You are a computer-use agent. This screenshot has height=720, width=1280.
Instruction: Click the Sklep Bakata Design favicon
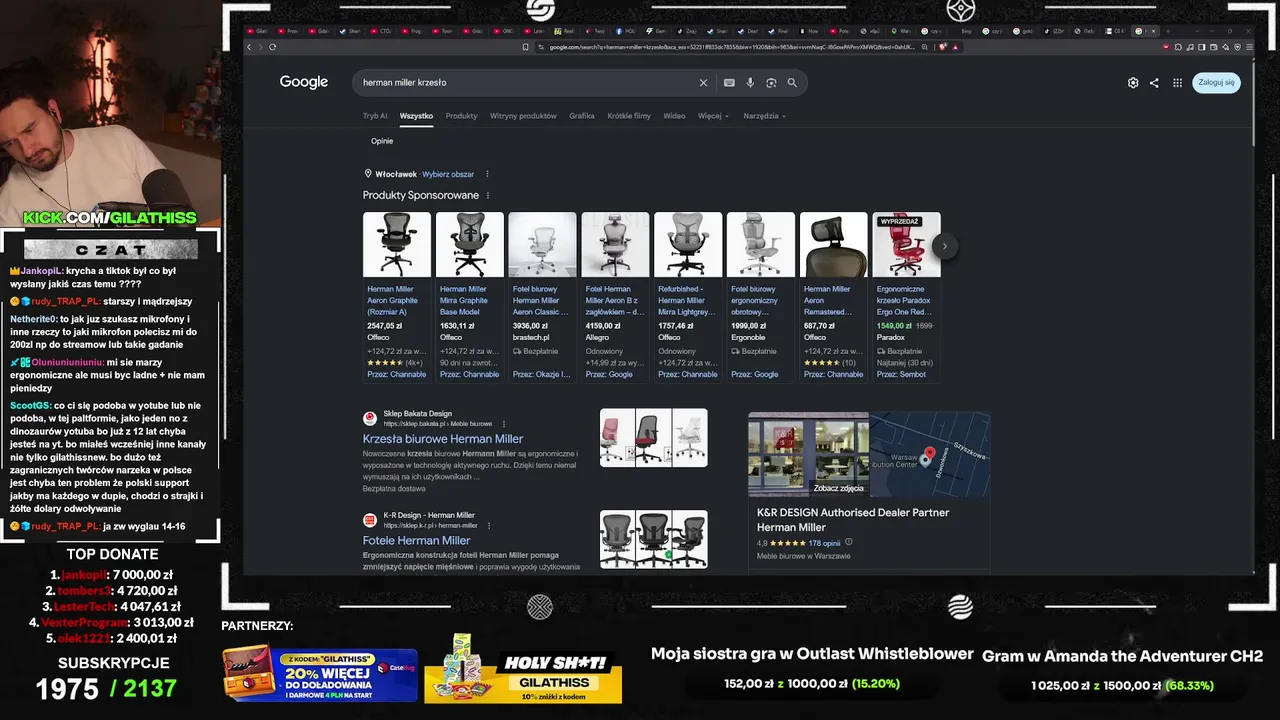point(370,418)
